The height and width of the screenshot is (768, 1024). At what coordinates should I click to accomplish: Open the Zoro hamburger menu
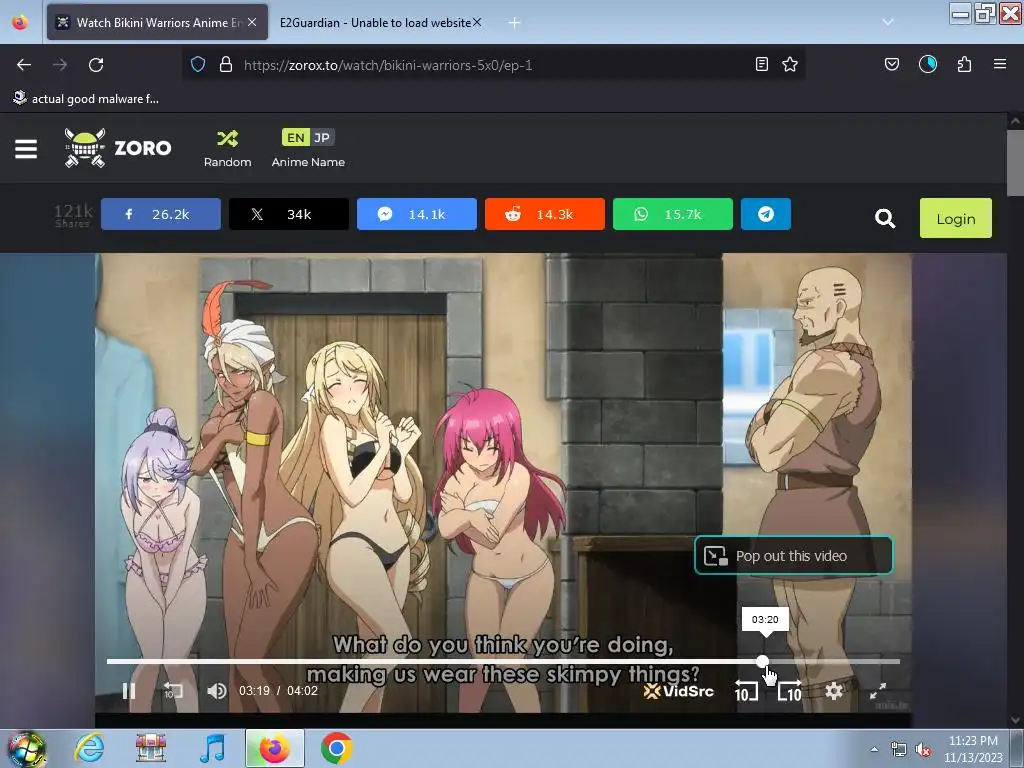pyautogui.click(x=26, y=149)
